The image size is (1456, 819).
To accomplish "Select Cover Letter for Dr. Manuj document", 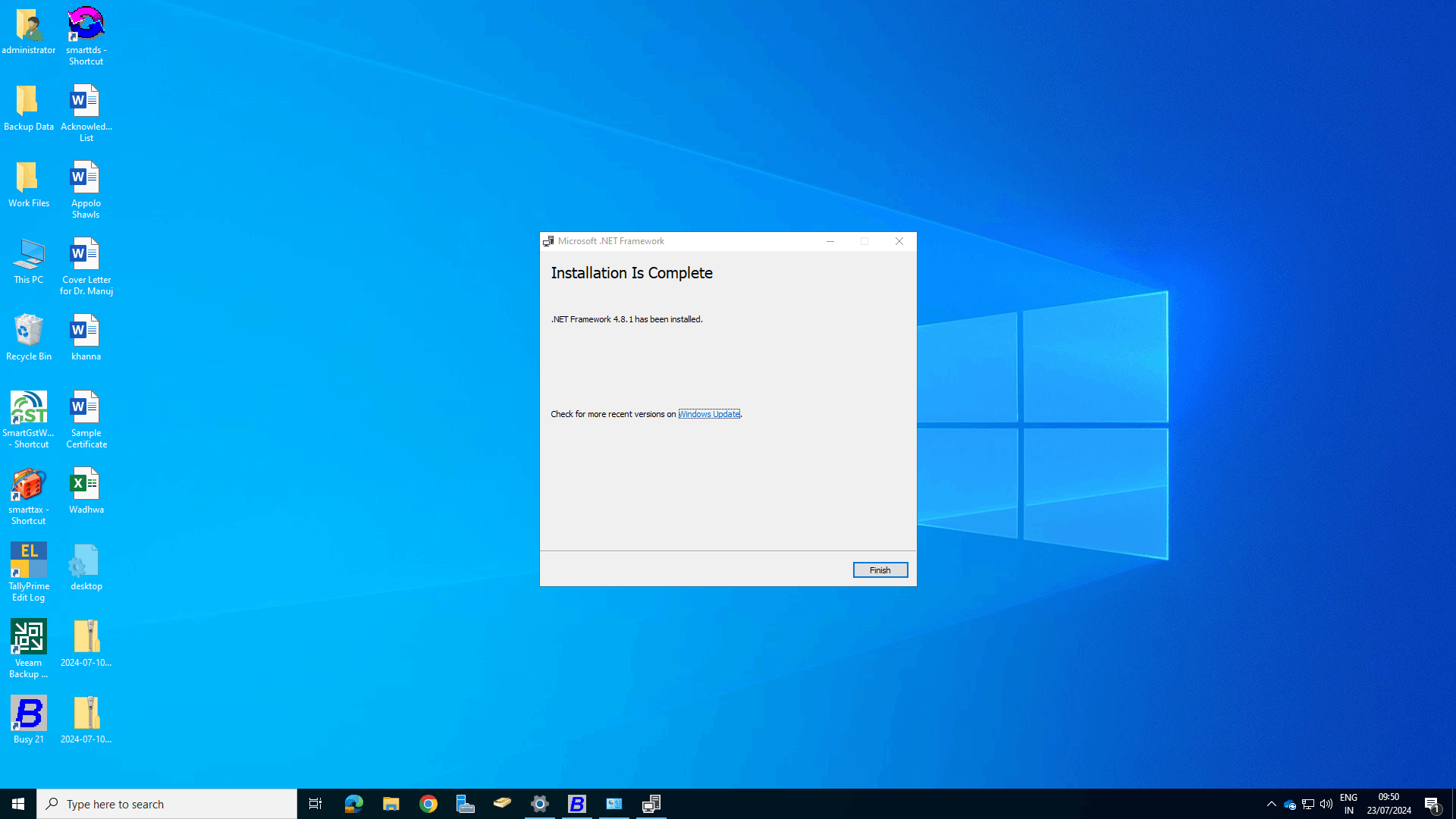I will (x=86, y=266).
